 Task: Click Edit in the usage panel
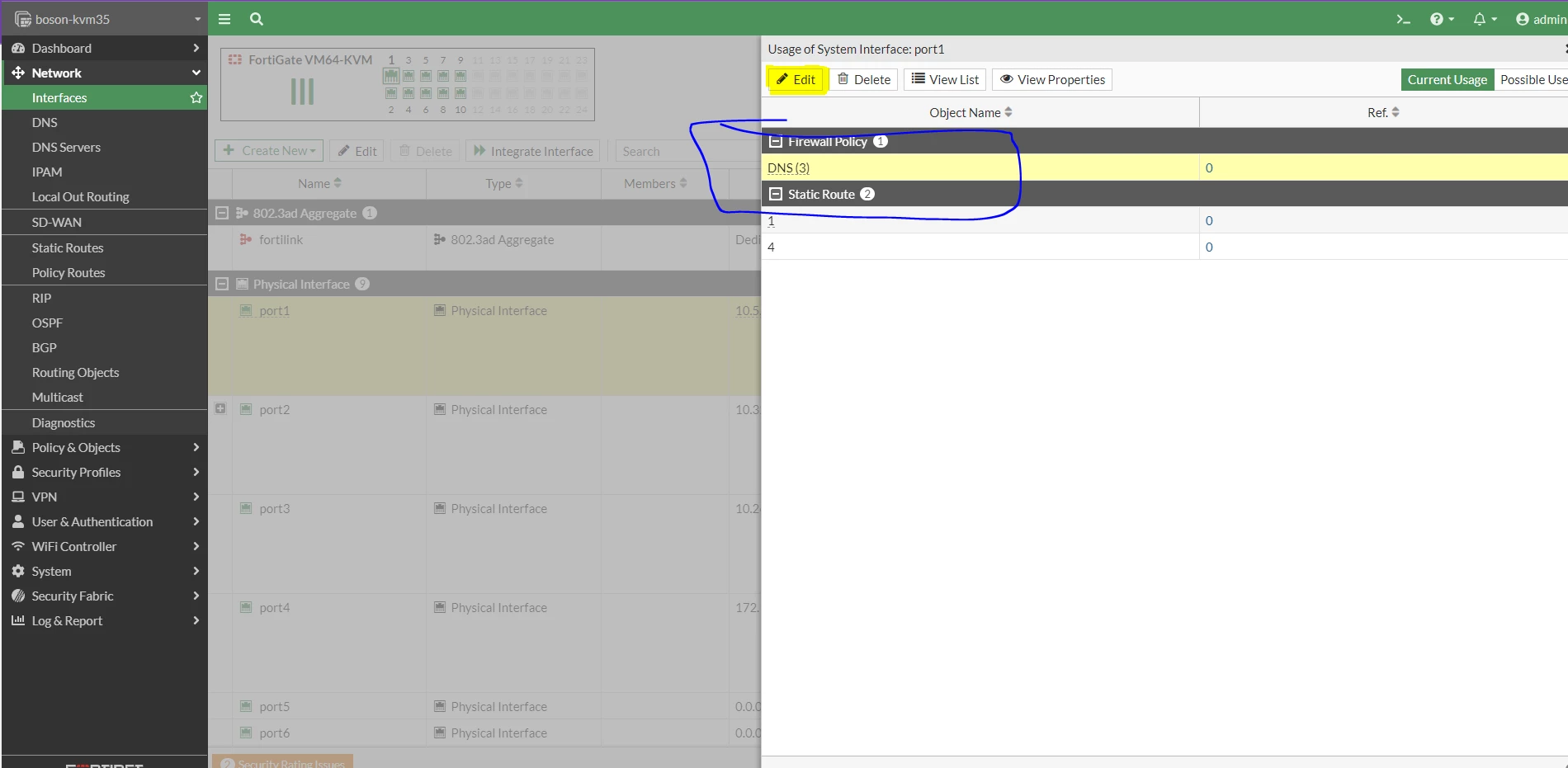pyautogui.click(x=796, y=79)
